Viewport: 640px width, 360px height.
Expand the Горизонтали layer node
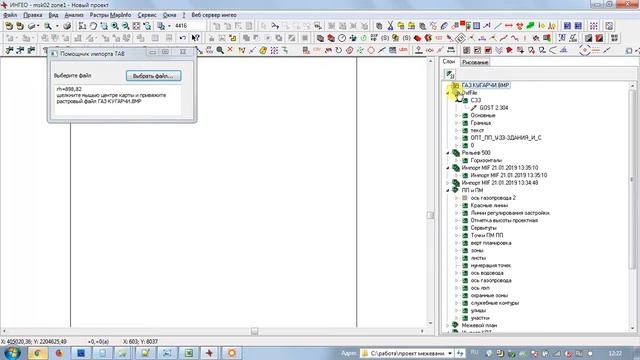pos(457,160)
